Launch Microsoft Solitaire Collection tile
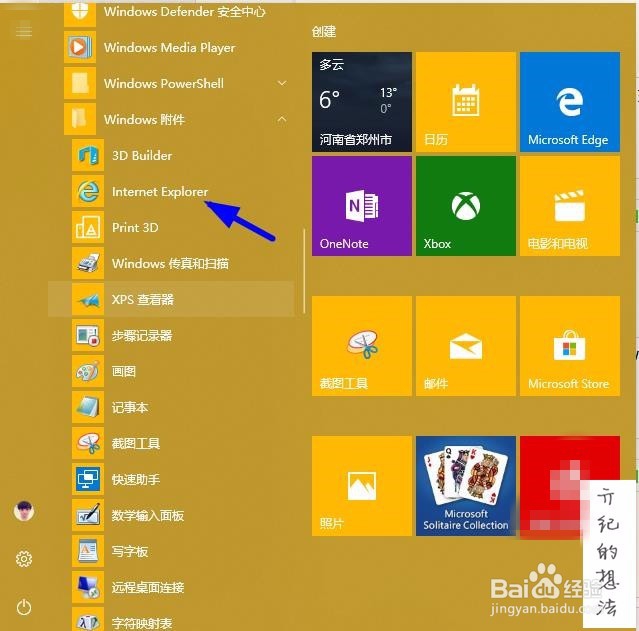Screen dimensions: 639x631 coord(466,486)
